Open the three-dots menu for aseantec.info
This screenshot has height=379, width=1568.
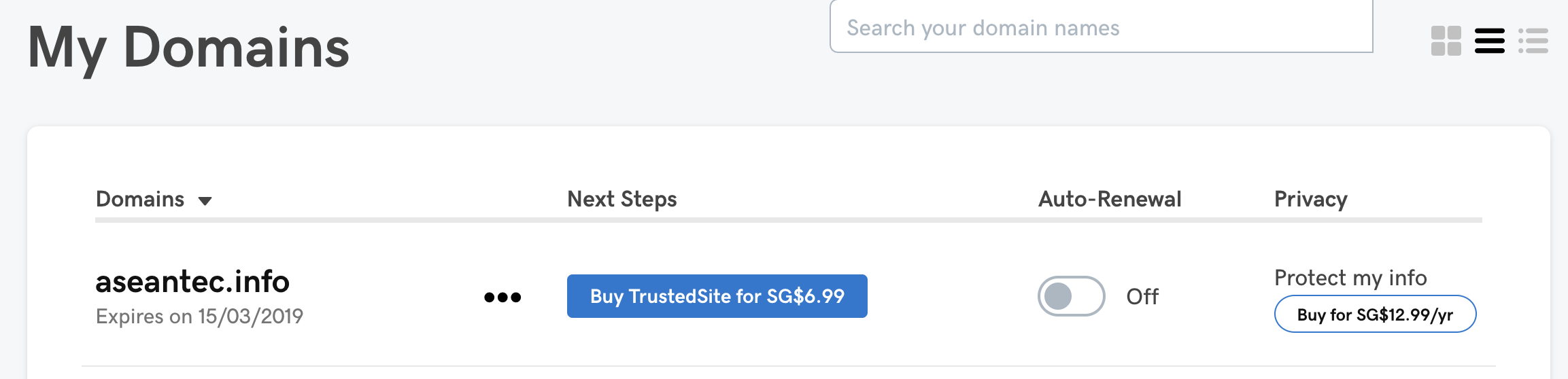point(502,297)
